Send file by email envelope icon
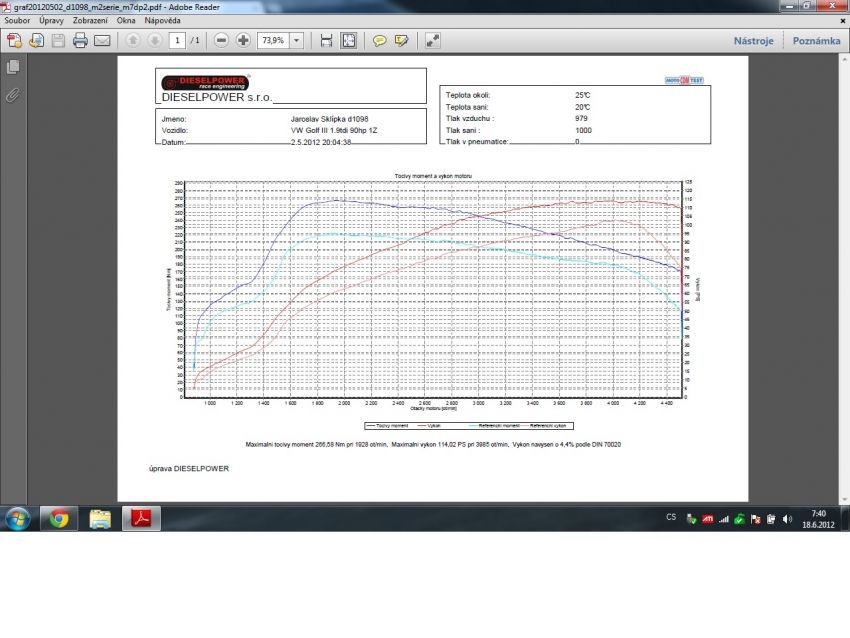This screenshot has width=850, height=638. pyautogui.click(x=102, y=40)
